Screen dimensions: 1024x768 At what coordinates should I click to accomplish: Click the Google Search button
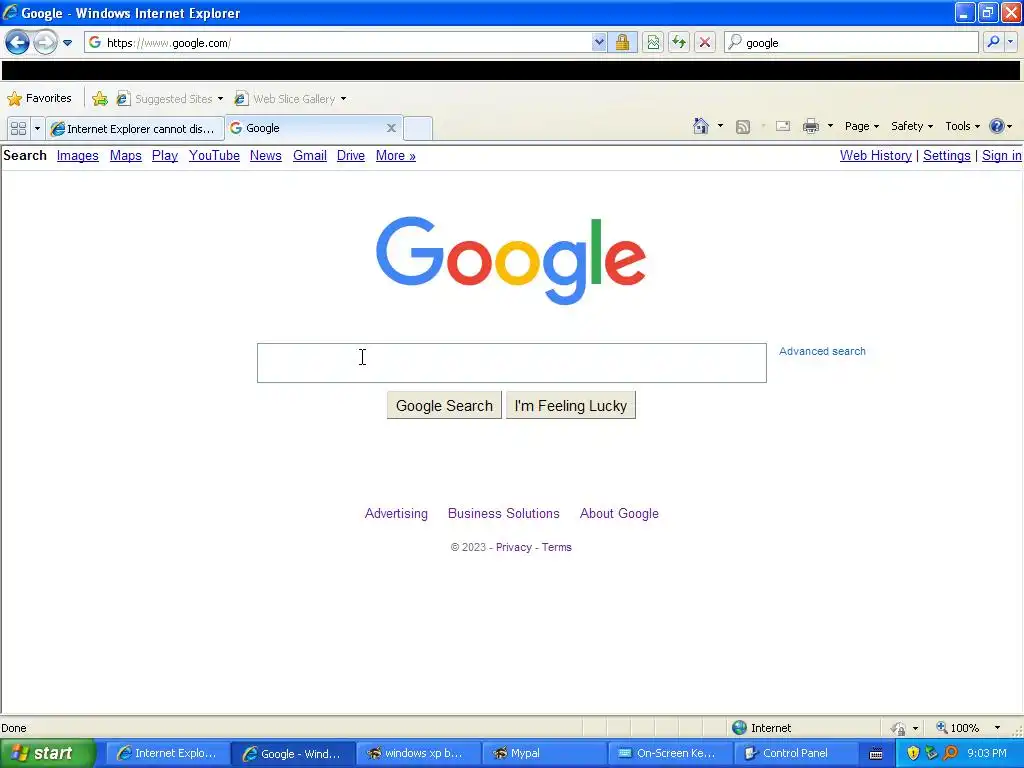pos(444,406)
